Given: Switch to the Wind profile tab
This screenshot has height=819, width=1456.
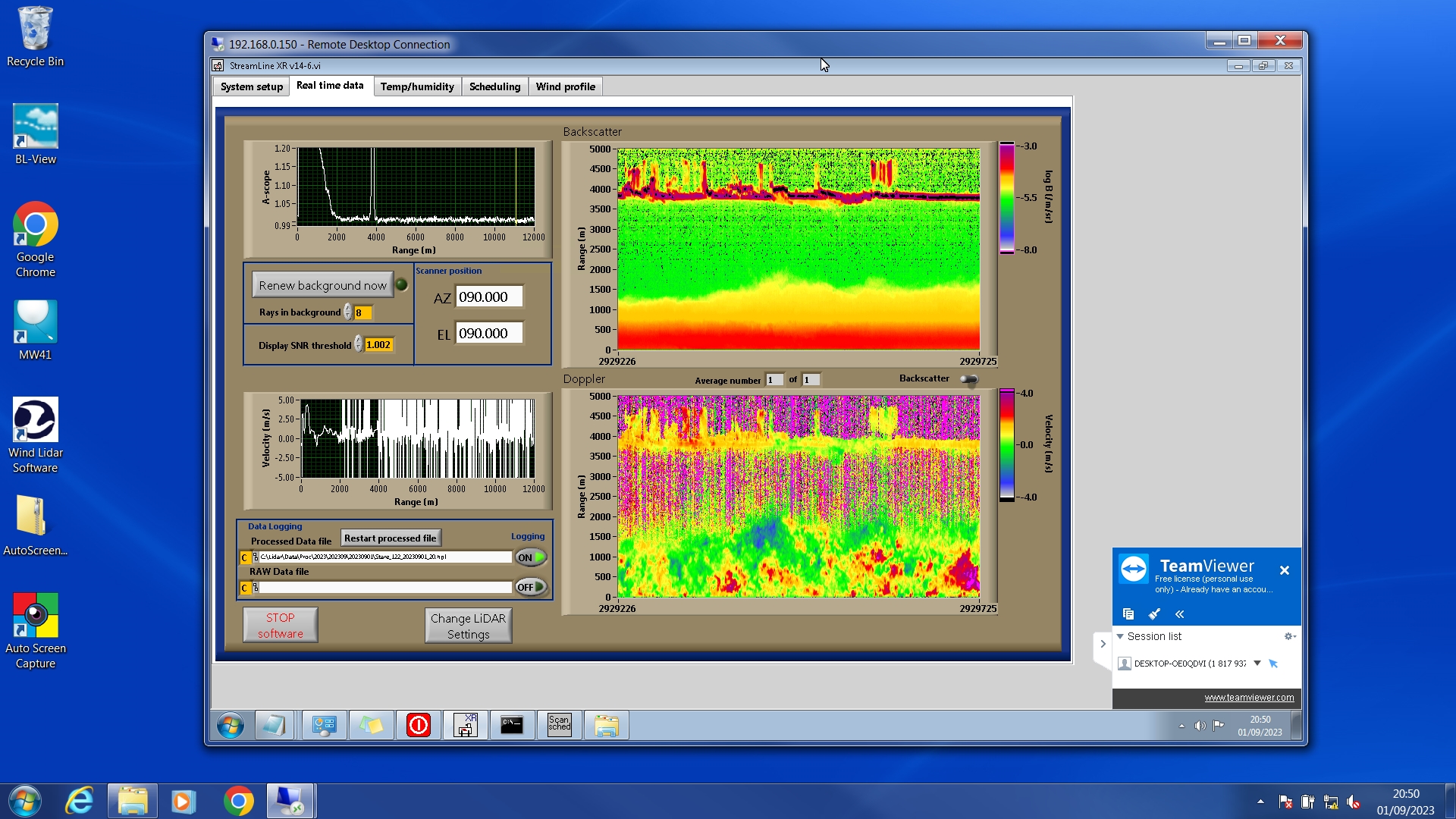Looking at the screenshot, I should coord(565,86).
